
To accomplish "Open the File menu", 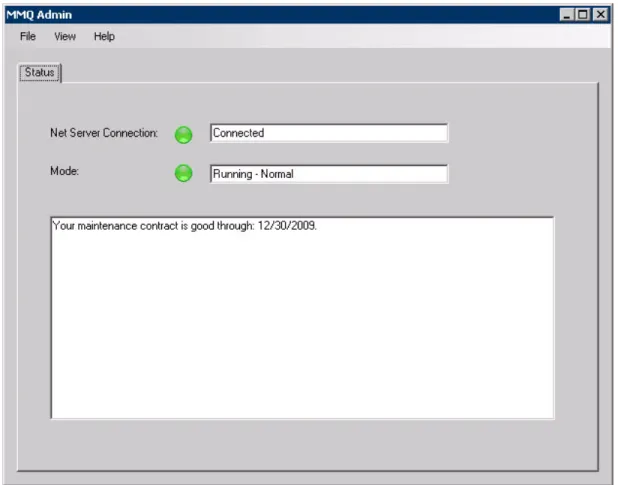I will coord(28,36).
